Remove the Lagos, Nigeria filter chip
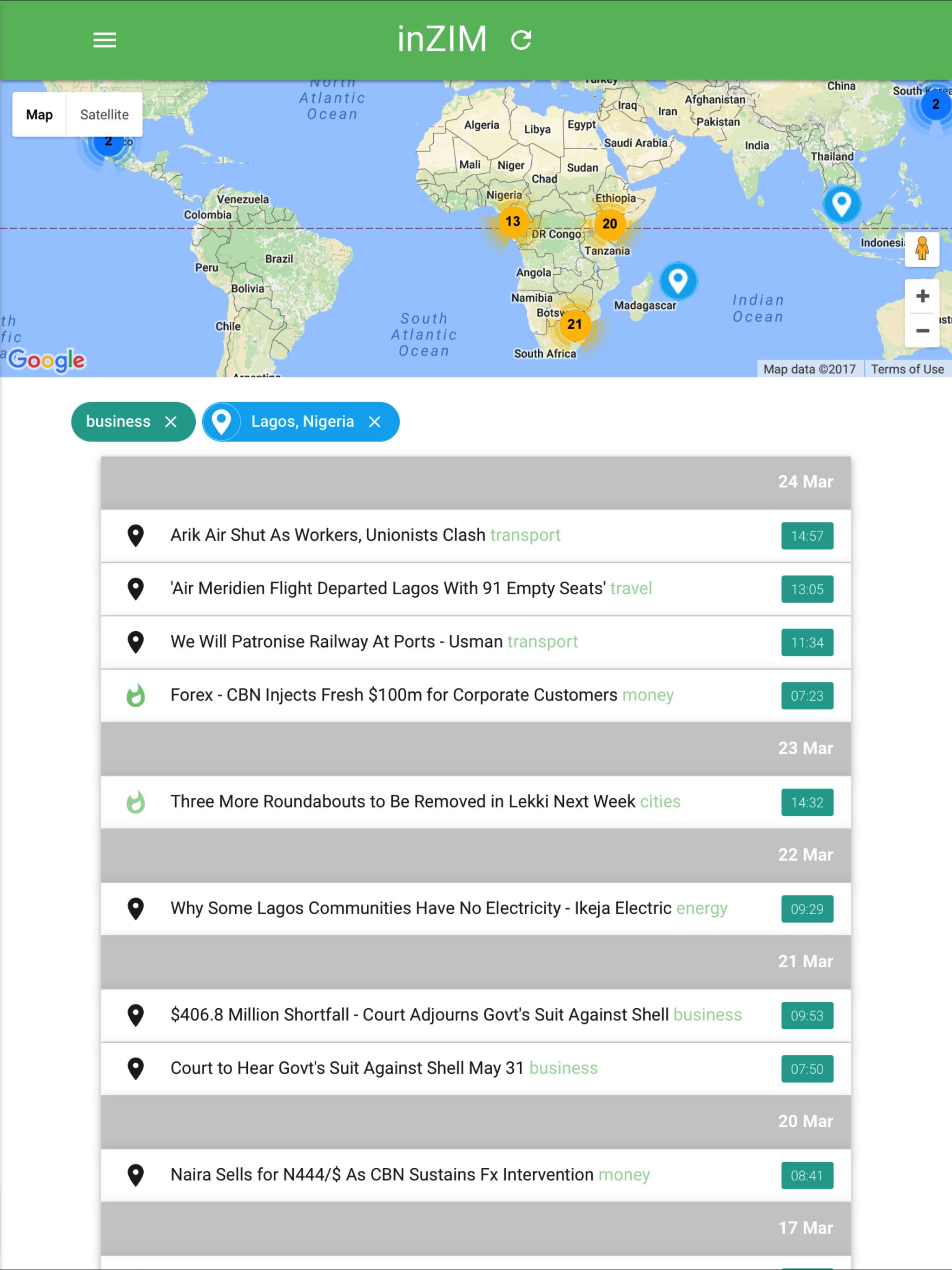Viewport: 952px width, 1270px height. [x=375, y=422]
